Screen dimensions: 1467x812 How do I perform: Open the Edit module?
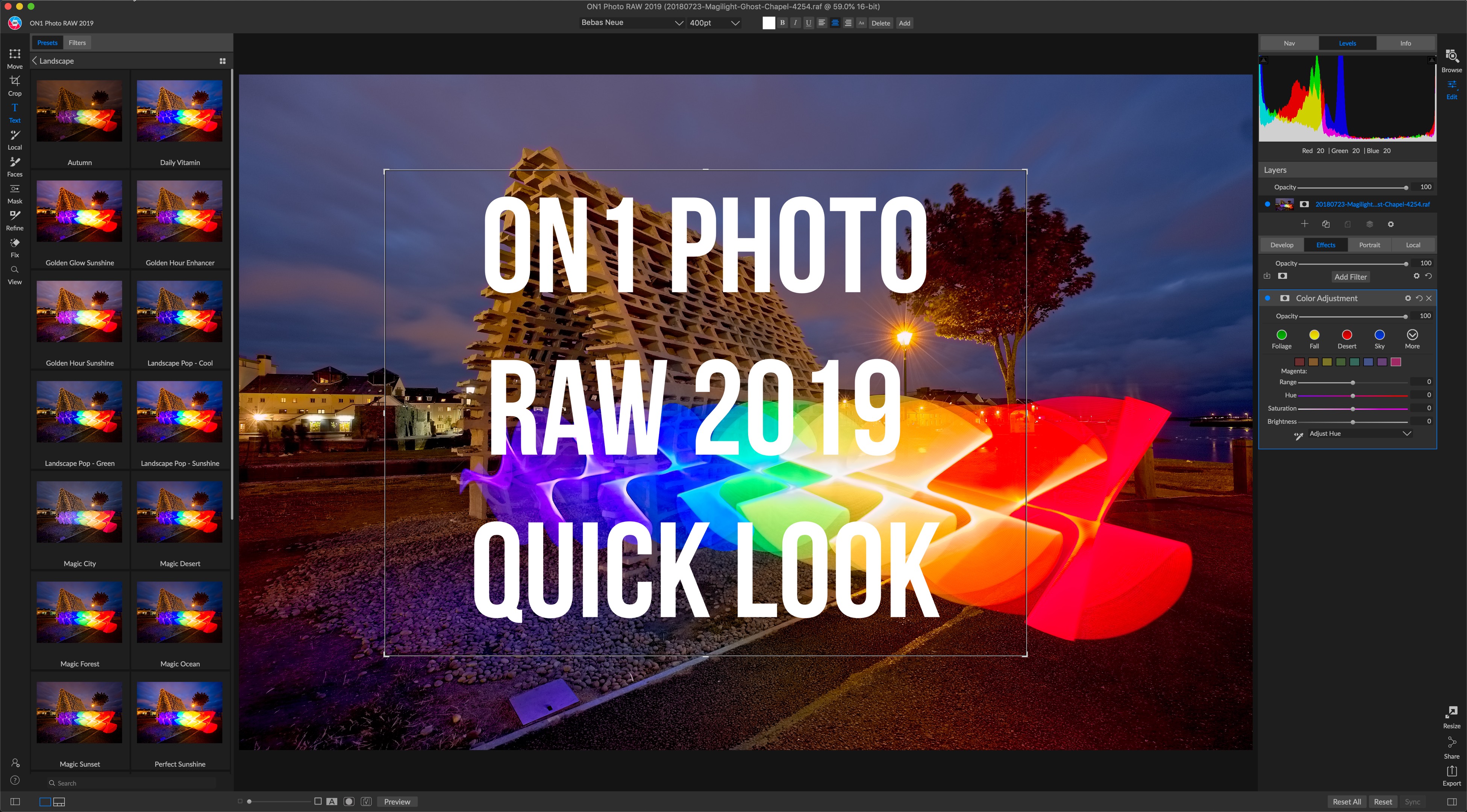point(1452,89)
